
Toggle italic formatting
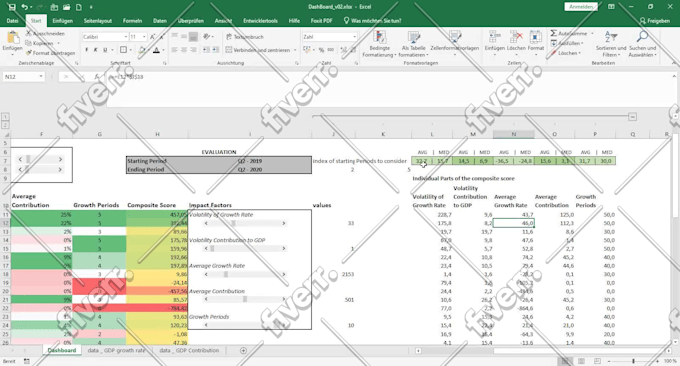point(96,50)
